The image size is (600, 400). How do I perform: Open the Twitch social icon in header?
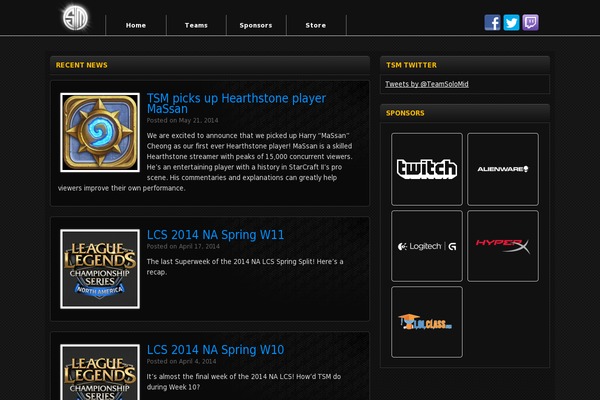530,23
